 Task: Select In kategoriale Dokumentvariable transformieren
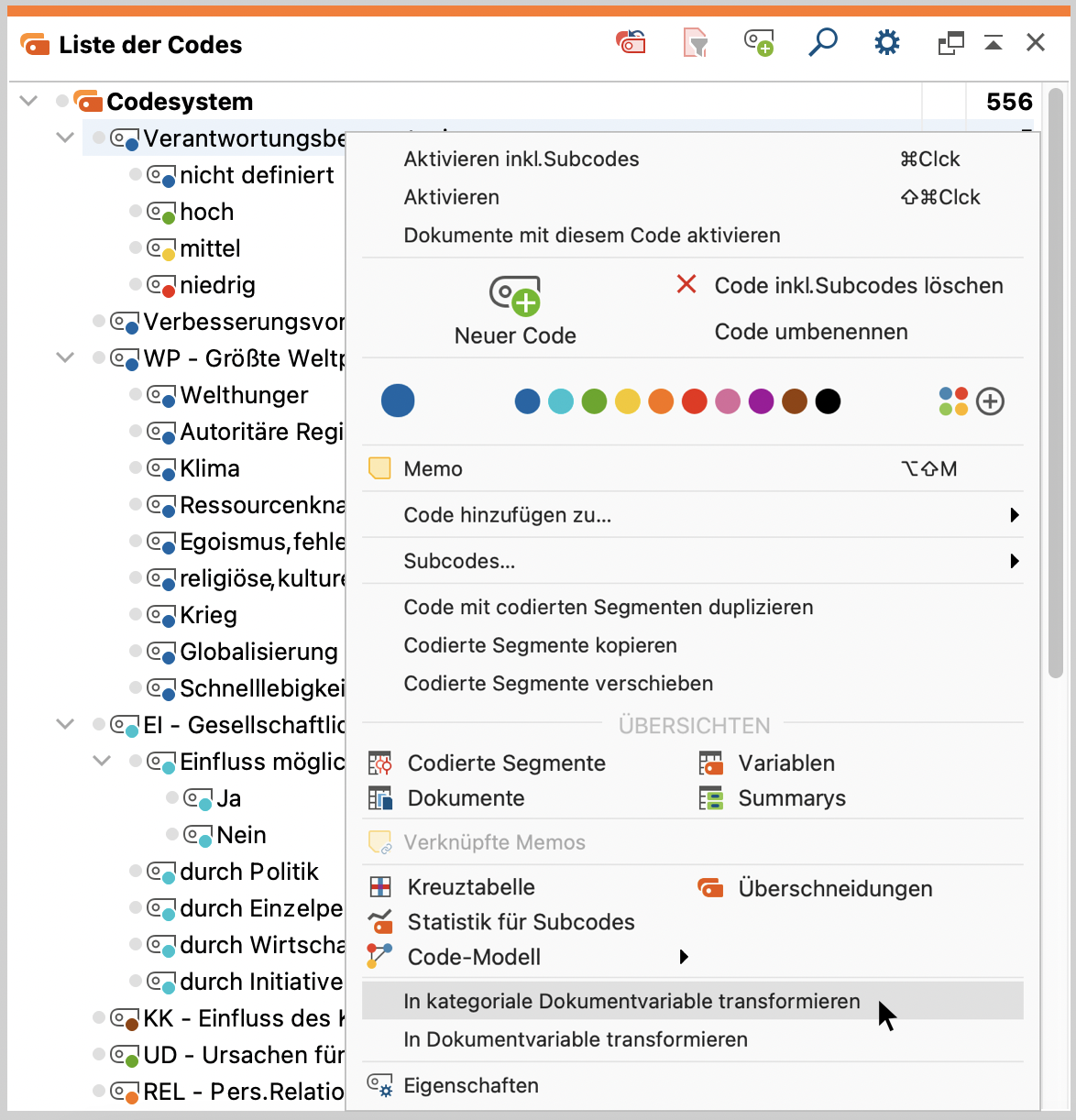[x=631, y=1001]
